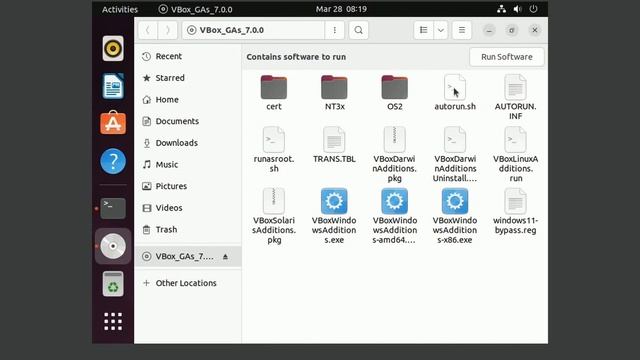This screenshot has height=360, width=640.
Task: Click the Run Software button
Action: tap(507, 57)
